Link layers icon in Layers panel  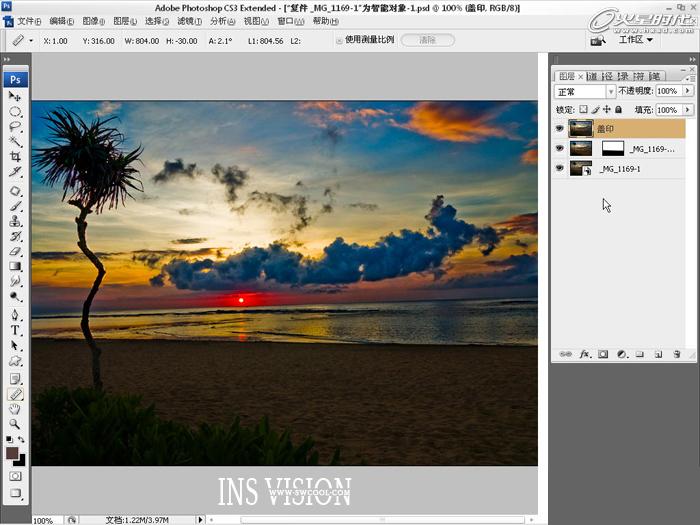click(x=565, y=354)
